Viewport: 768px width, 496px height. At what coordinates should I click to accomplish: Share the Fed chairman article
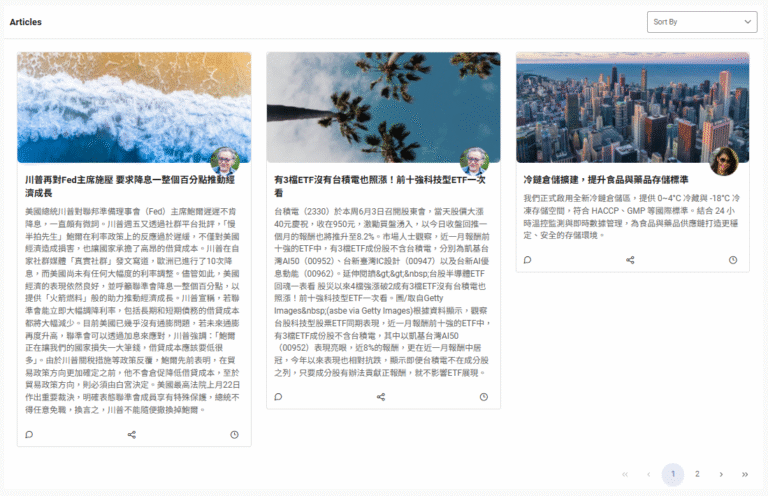(132, 434)
